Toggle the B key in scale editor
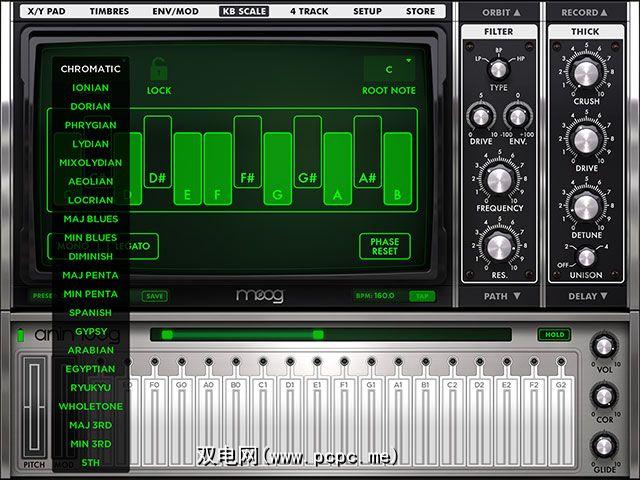This screenshot has height=480, width=640. point(398,170)
